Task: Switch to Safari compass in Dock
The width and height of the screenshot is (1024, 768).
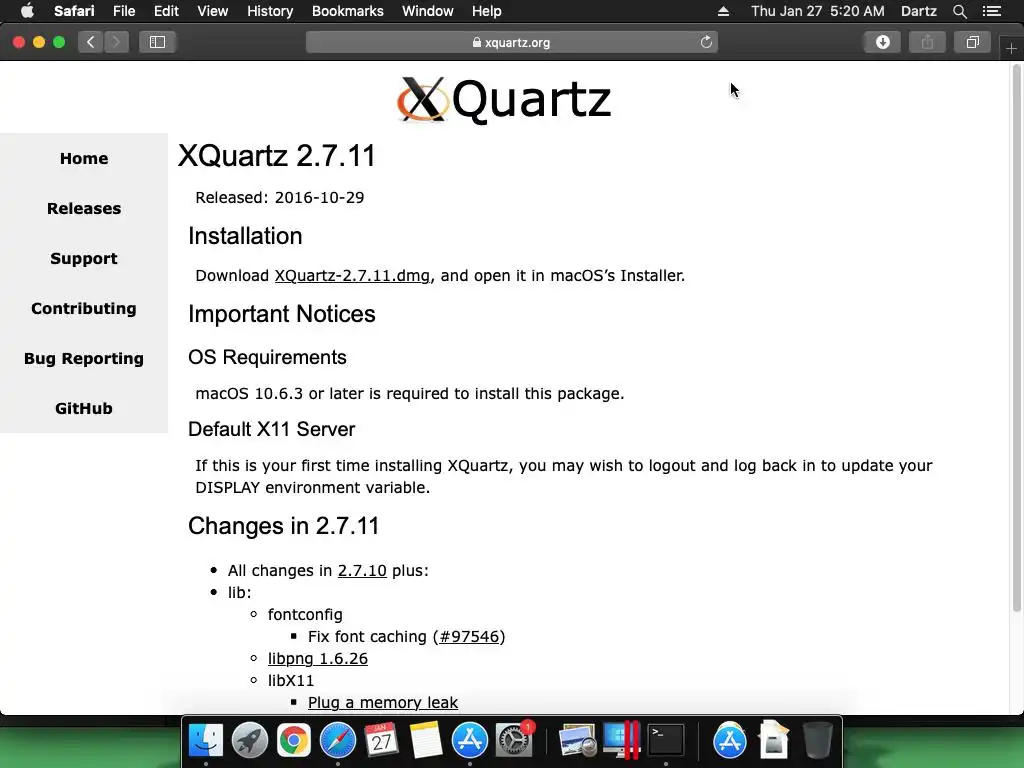Action: (338, 740)
